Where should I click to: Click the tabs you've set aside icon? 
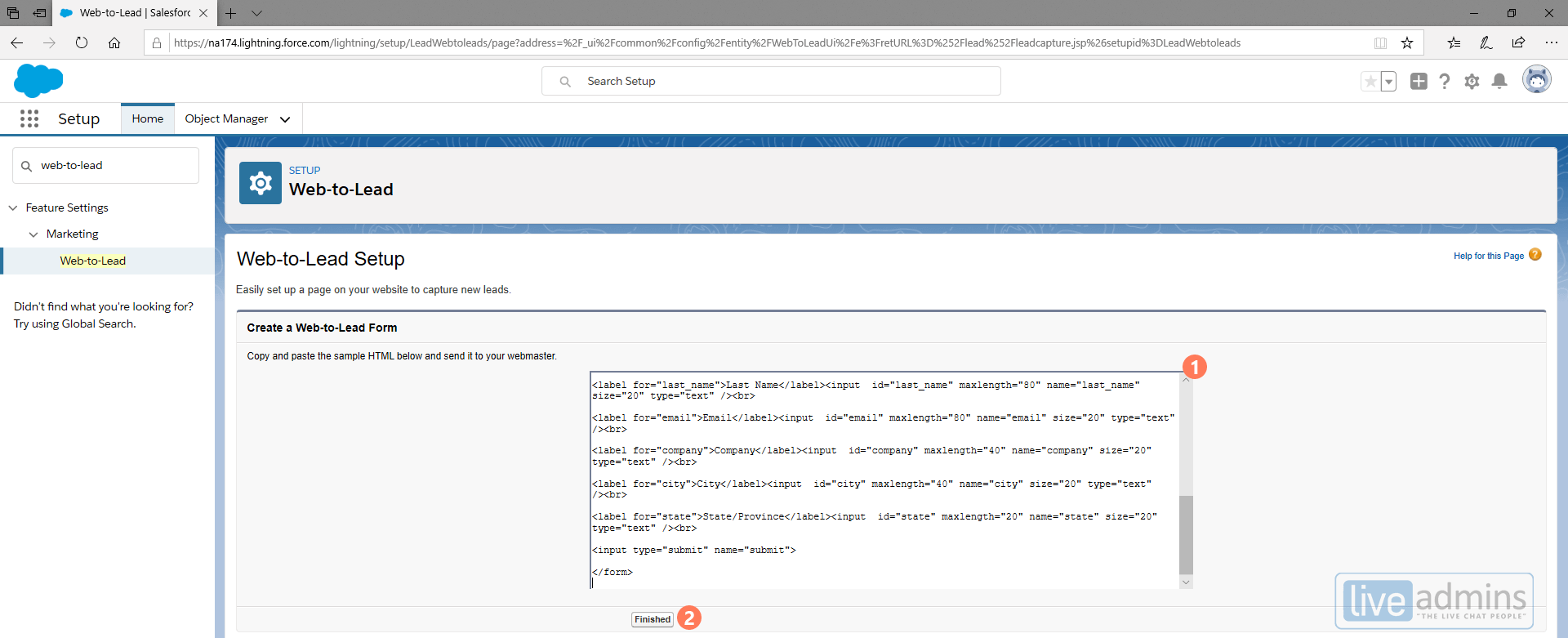tap(13, 13)
